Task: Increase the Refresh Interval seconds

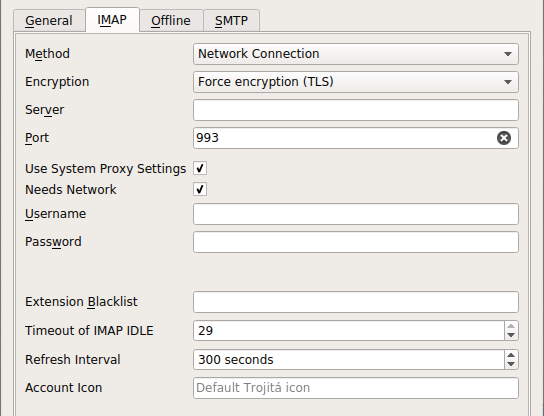Action: [x=511, y=355]
